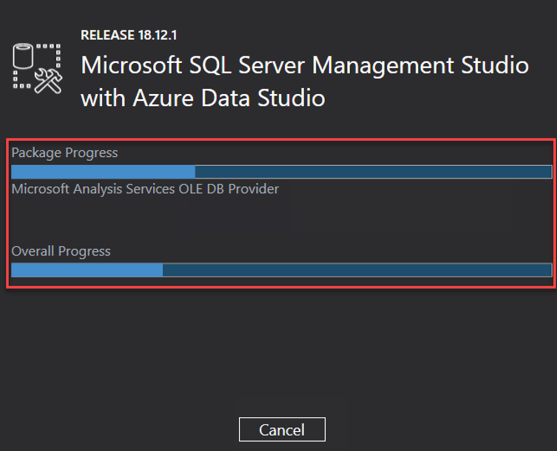Click the unfilled part of Package Progress bar
557x451 pixels.
[373, 172]
